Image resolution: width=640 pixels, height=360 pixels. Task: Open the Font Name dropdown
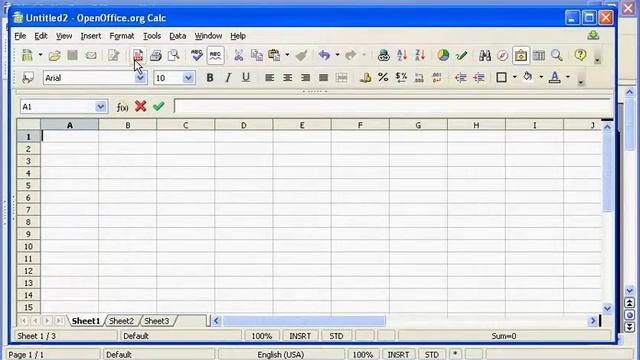tap(140, 78)
